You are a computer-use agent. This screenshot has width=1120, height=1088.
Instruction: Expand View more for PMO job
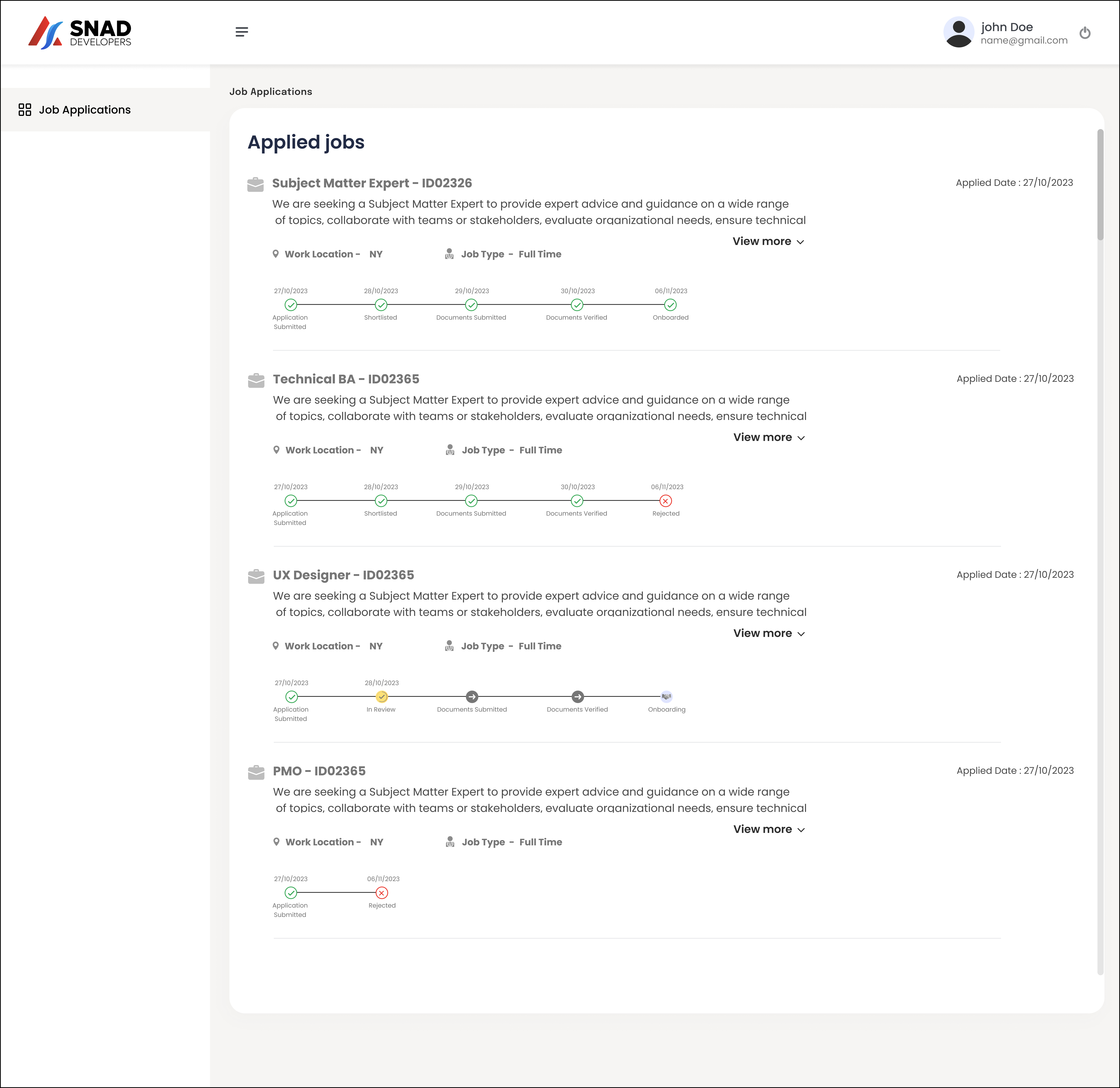point(769,830)
